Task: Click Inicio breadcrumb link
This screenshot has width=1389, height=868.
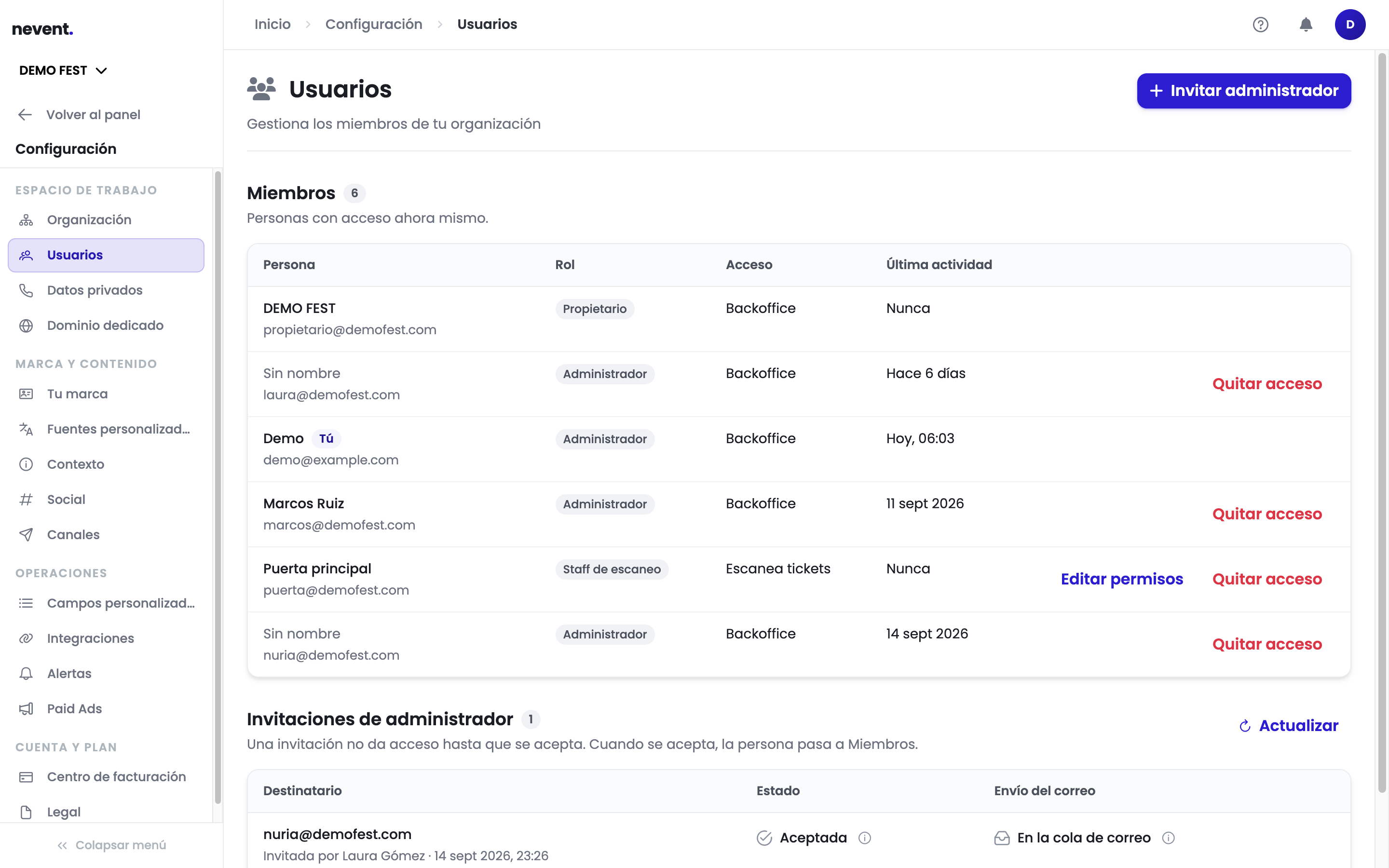Action: [272, 24]
